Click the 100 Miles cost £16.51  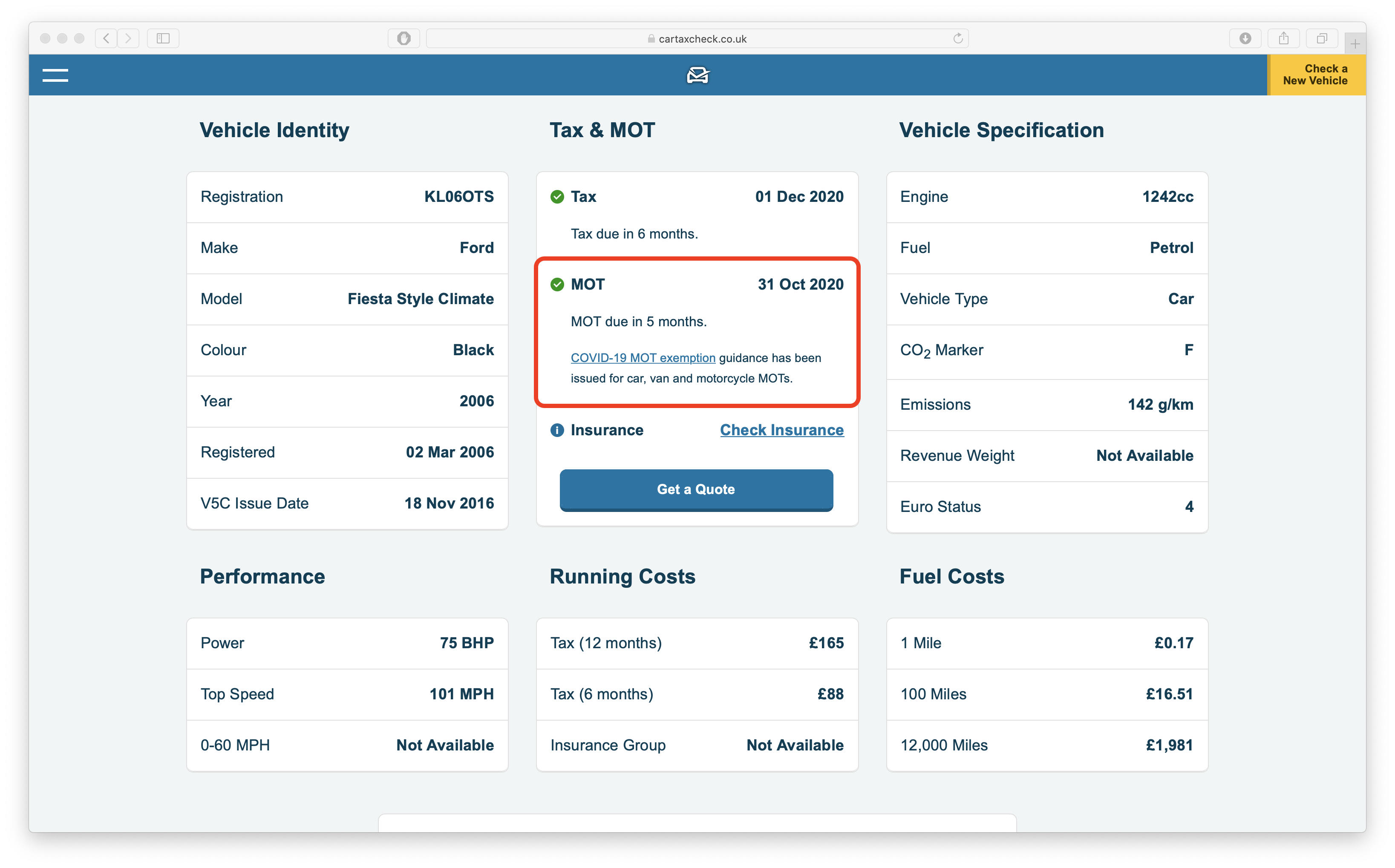pos(1169,694)
